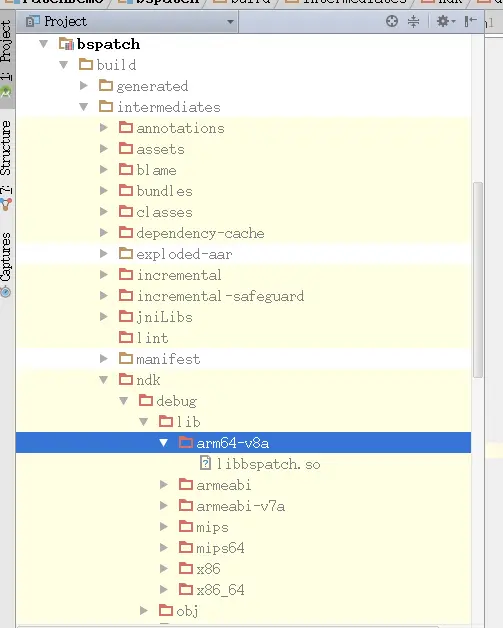Expand the annotations folder arrow

104,127
